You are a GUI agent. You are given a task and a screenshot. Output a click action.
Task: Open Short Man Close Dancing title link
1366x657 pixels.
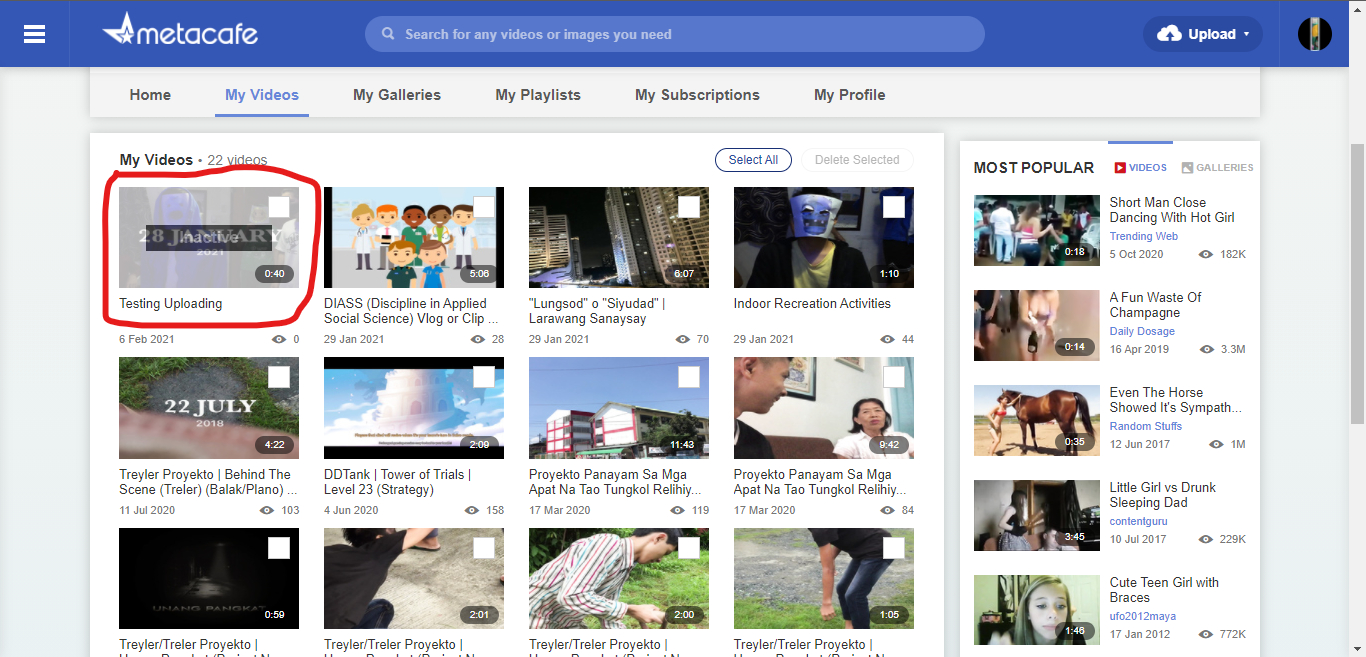[1172, 210]
